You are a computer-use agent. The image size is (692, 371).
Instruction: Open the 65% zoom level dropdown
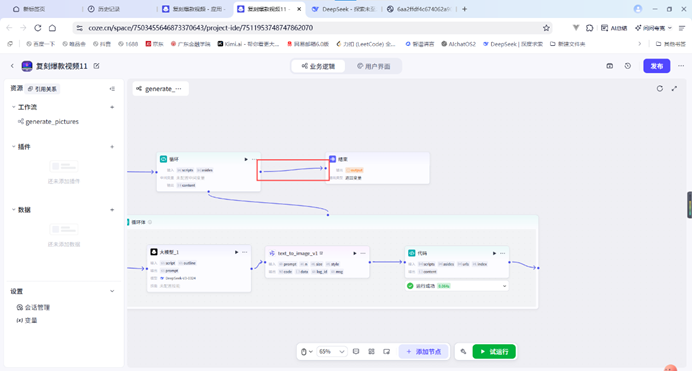click(x=331, y=352)
